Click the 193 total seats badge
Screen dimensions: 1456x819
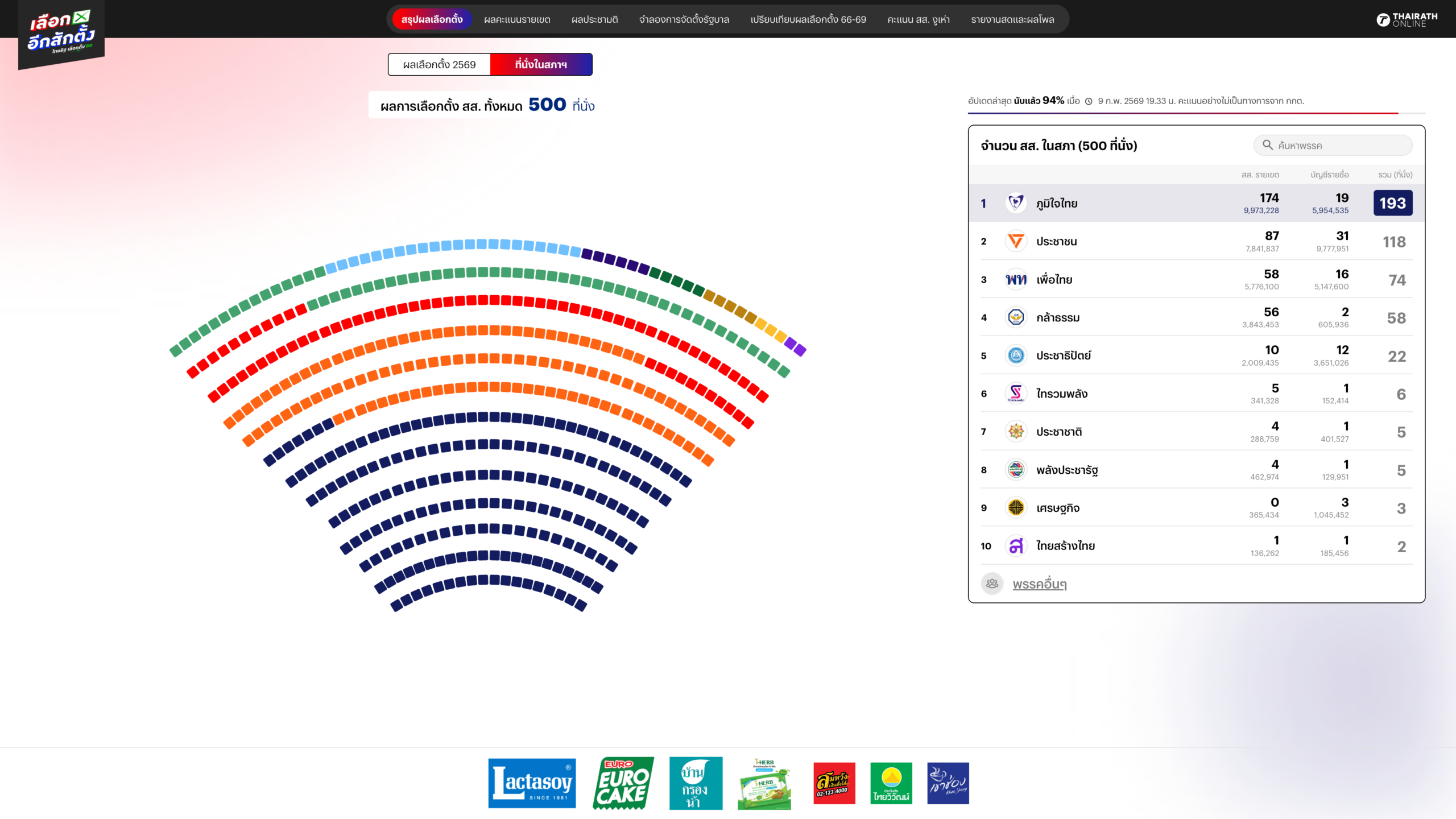[x=1393, y=203]
